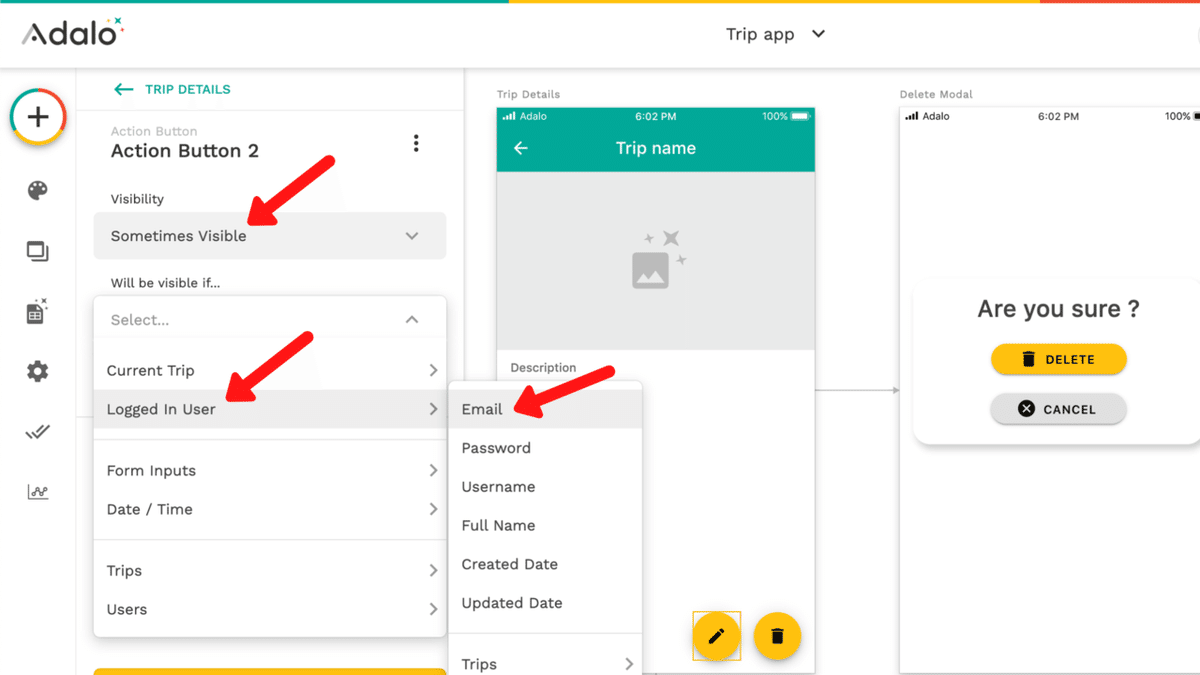Click the Action Button 2 title

coord(185,151)
